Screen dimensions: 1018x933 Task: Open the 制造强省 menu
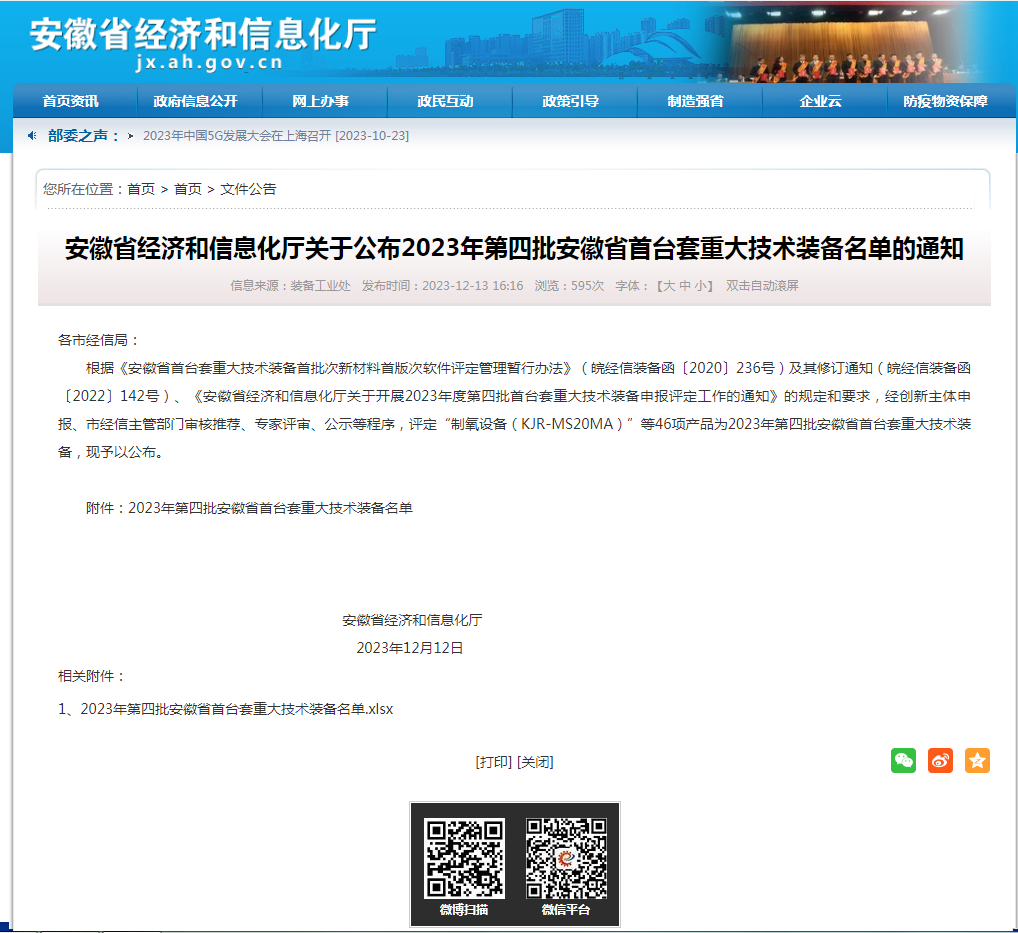coord(695,101)
